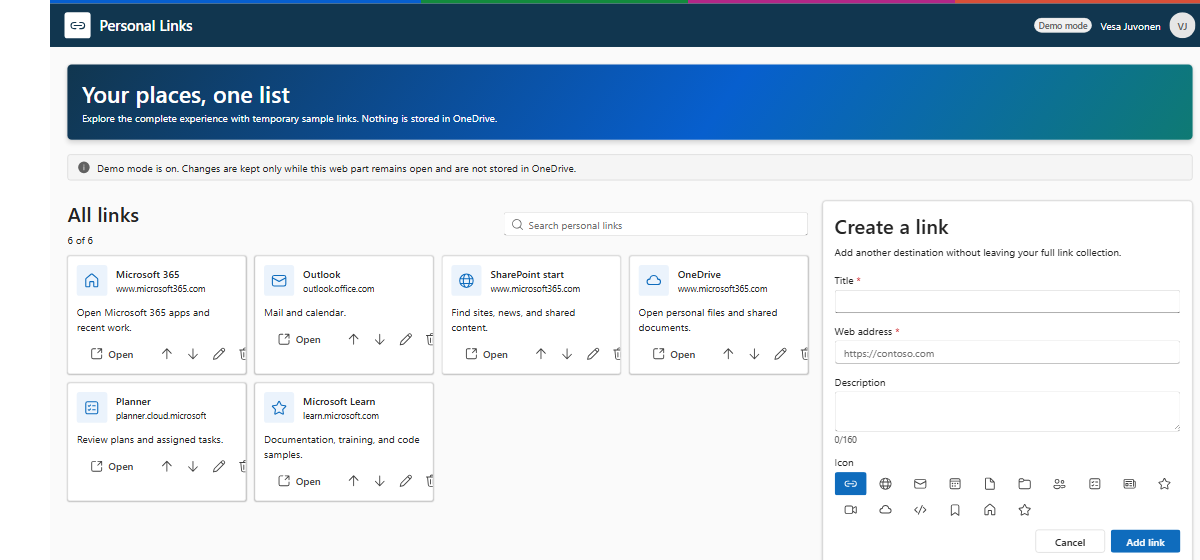Click the Microsoft 365 card title

pos(147,274)
